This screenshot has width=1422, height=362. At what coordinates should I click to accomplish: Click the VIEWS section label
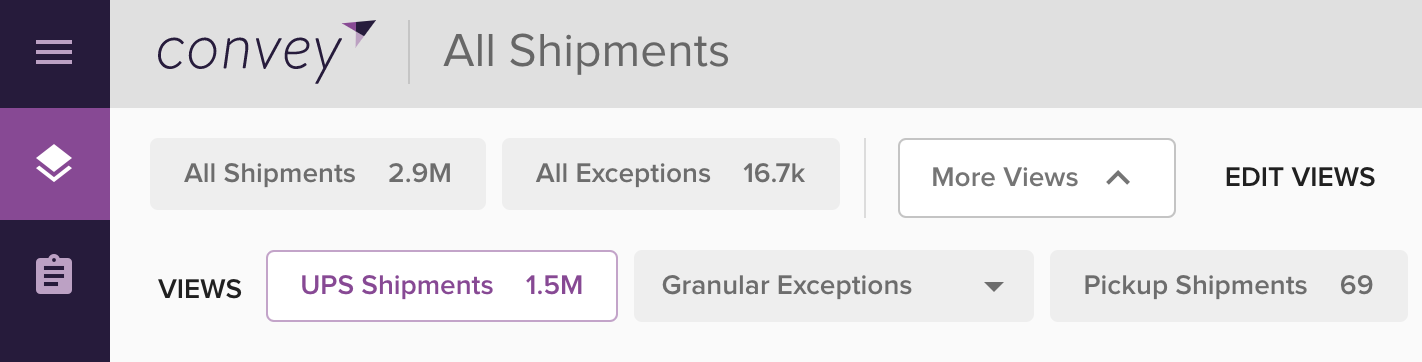[x=200, y=290]
